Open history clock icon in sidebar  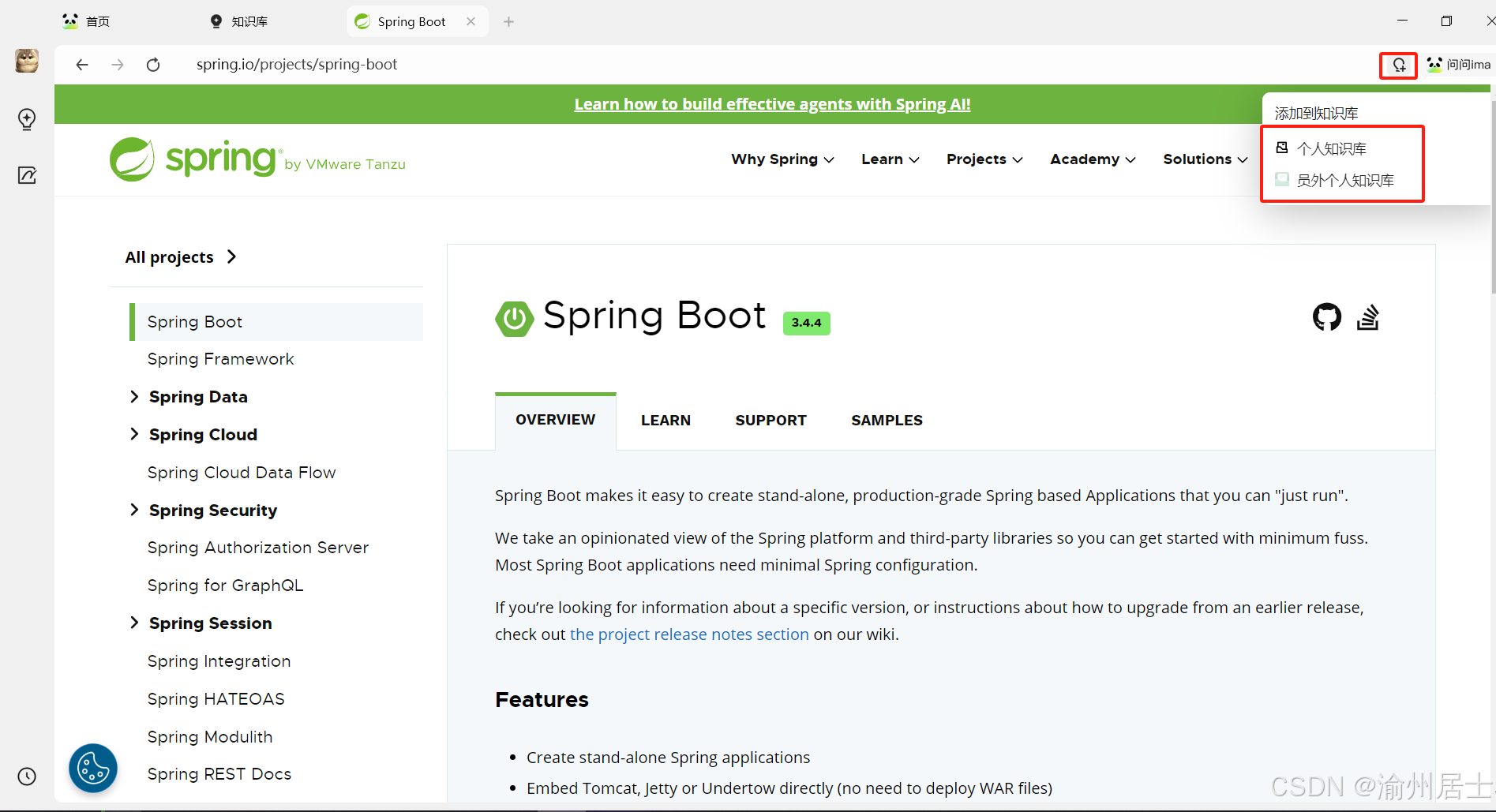[x=27, y=776]
